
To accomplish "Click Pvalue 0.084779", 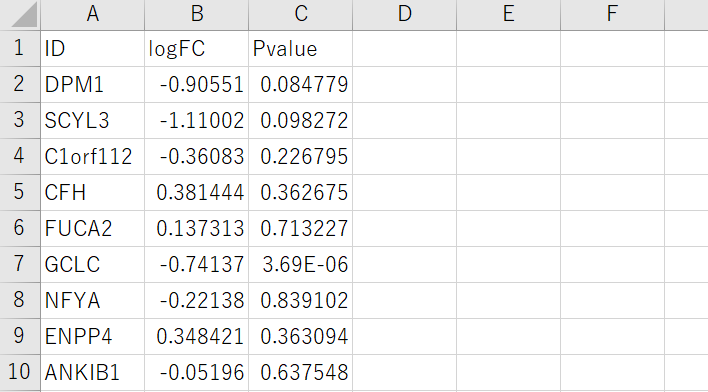I will click(301, 84).
